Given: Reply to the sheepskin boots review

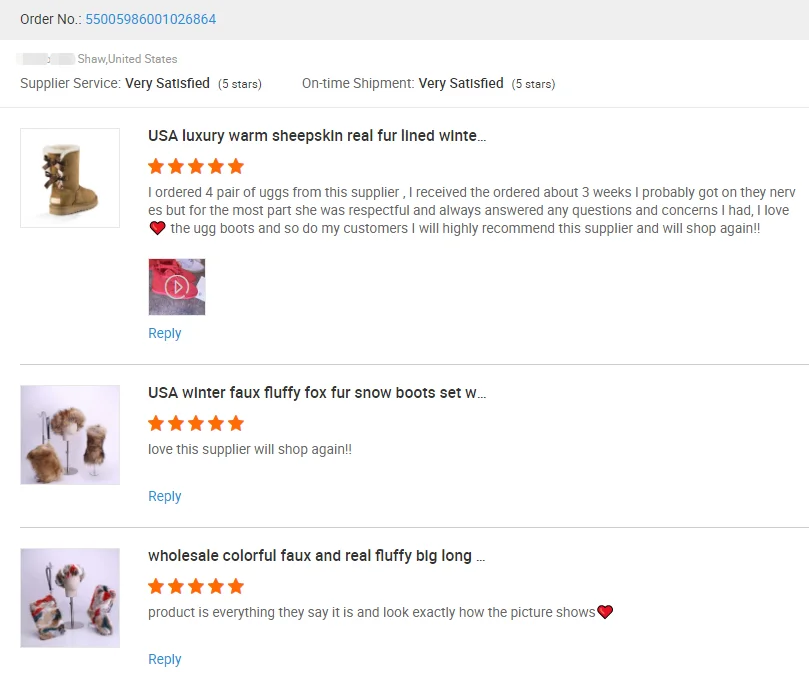Looking at the screenshot, I should click(x=164, y=333).
